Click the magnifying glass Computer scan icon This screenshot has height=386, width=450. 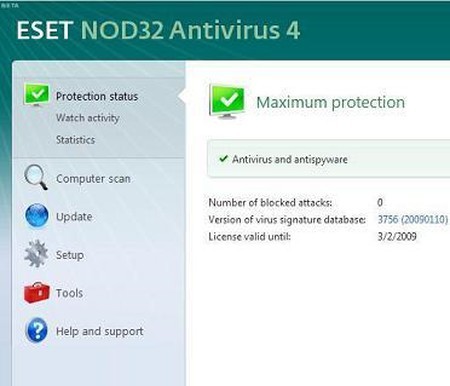click(x=36, y=177)
